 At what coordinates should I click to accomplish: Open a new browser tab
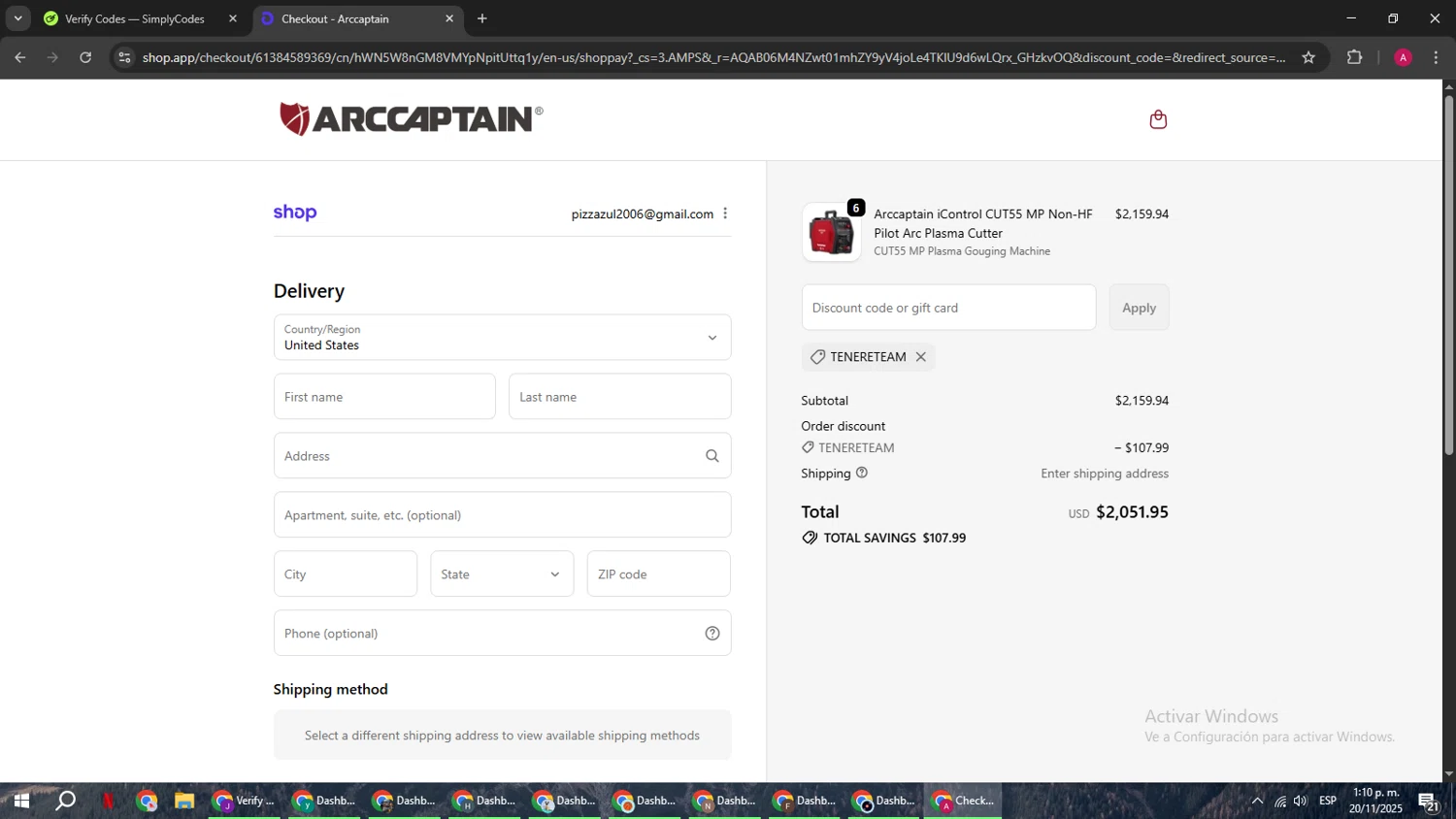pos(482,18)
